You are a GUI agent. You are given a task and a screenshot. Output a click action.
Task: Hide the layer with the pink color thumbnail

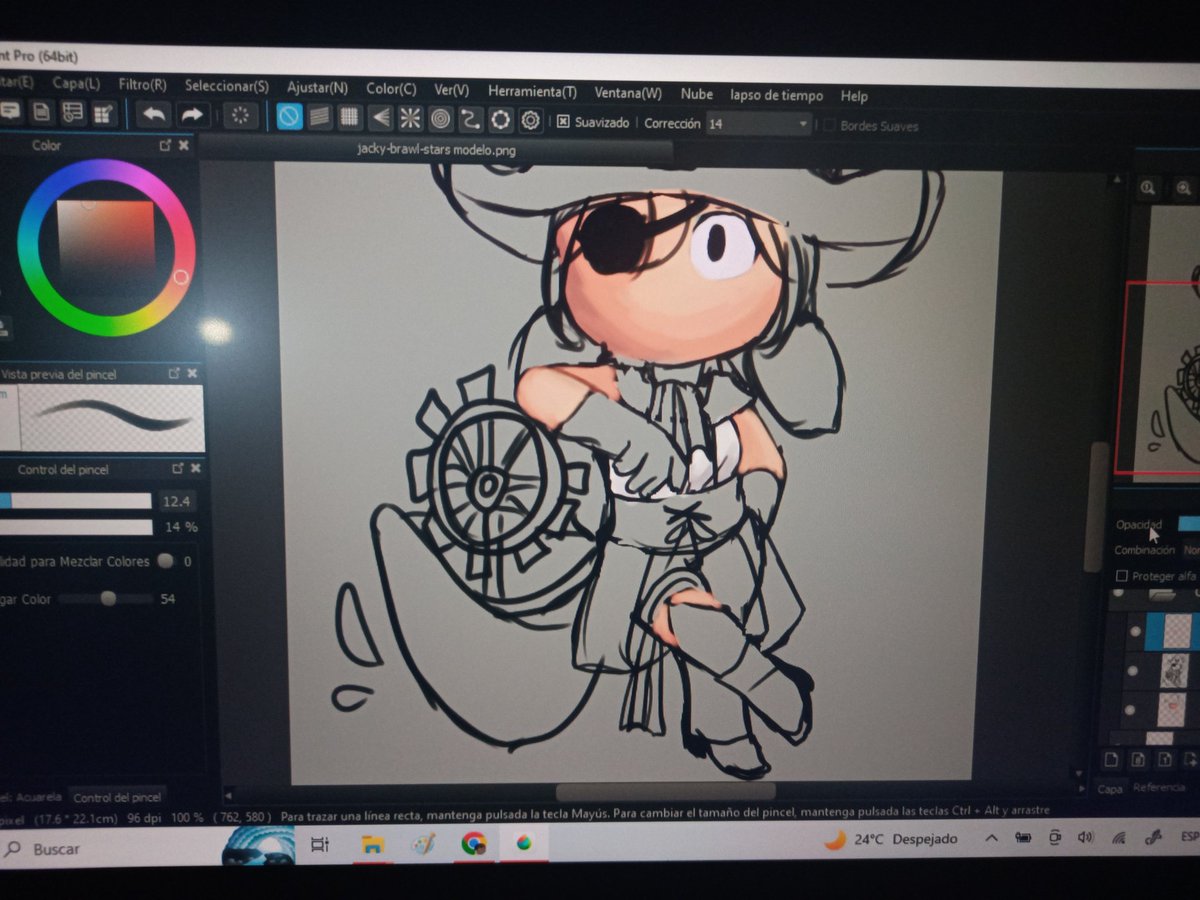[1131, 709]
